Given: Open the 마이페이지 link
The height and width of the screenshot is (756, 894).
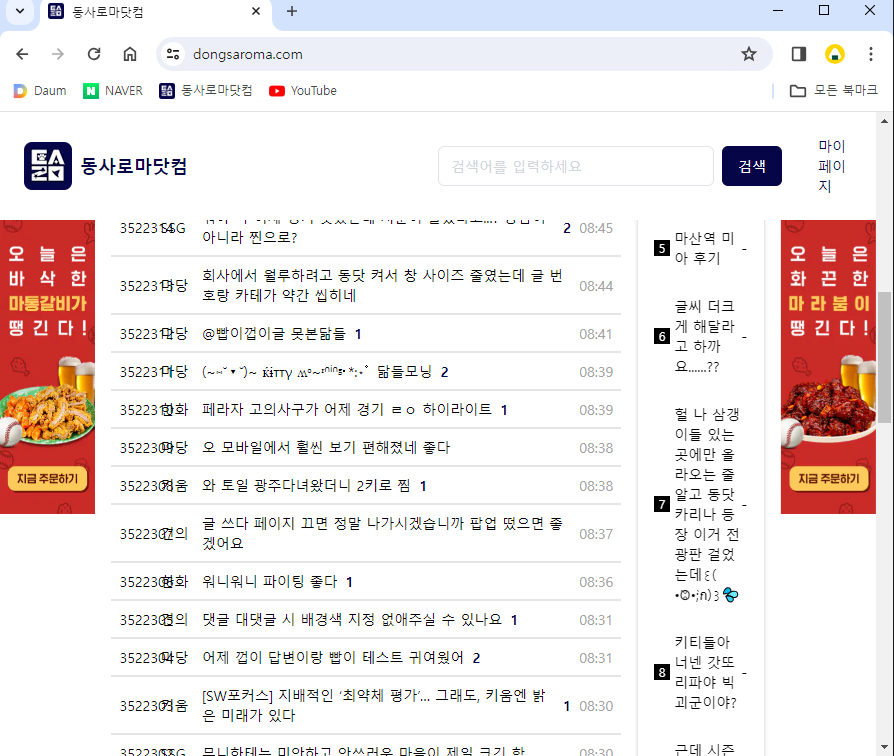Looking at the screenshot, I should coord(831,166).
